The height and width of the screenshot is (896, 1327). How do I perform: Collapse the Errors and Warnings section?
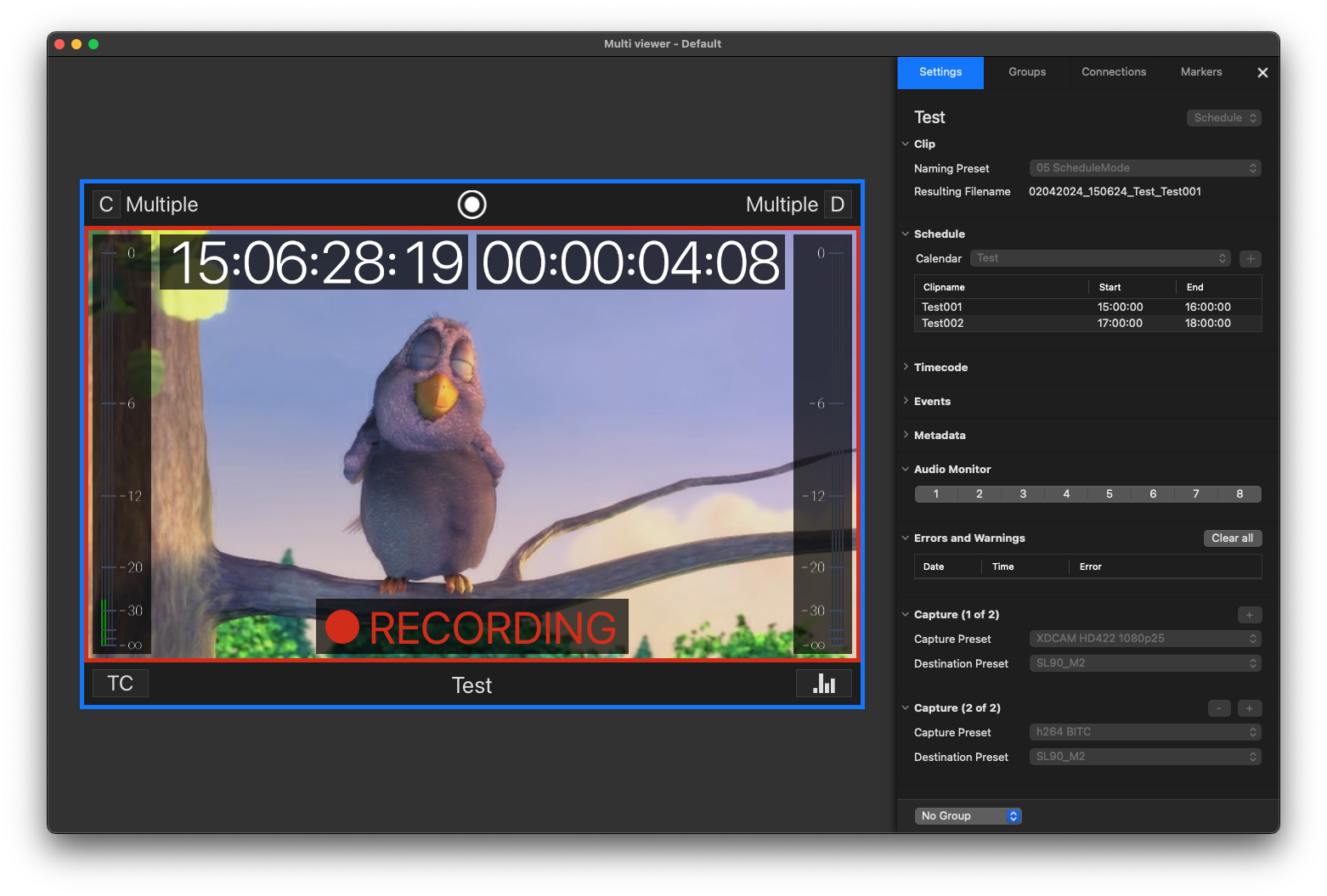(906, 538)
